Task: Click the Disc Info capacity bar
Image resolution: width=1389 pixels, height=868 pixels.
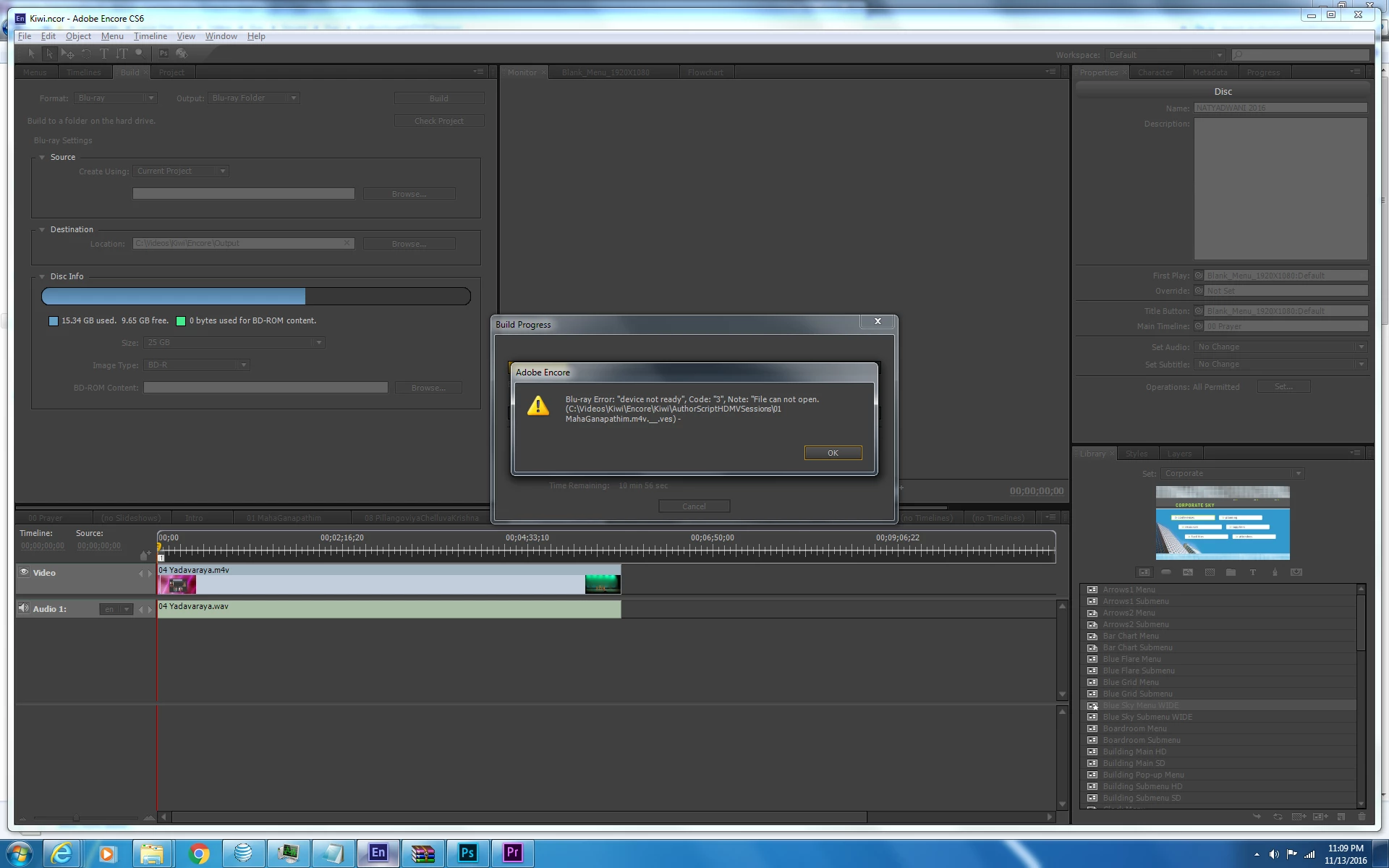Action: [255, 297]
